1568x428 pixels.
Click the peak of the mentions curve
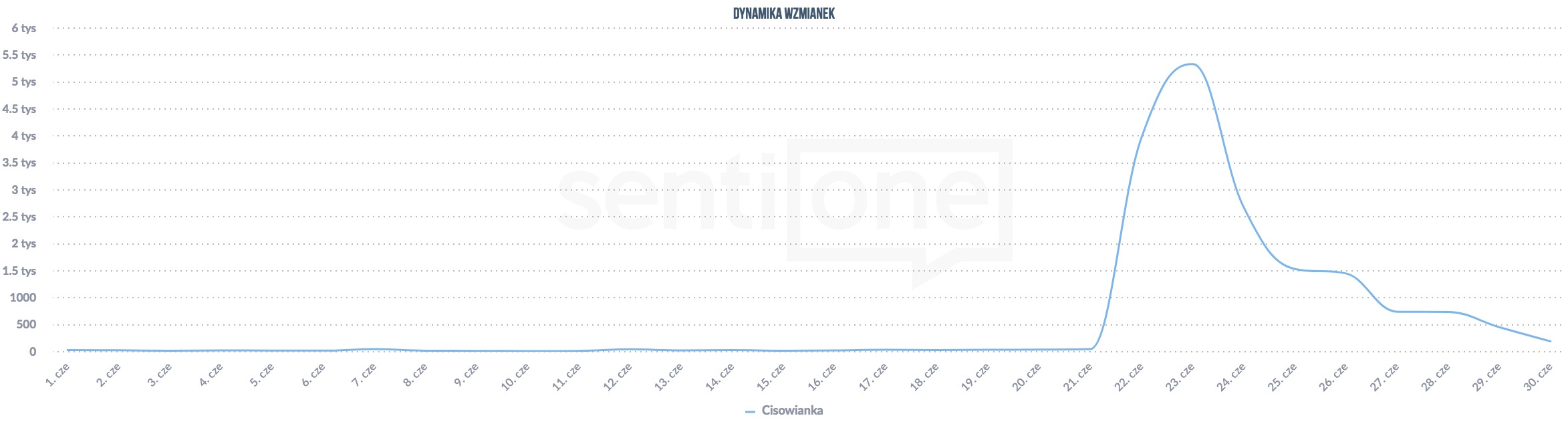pos(1191,64)
